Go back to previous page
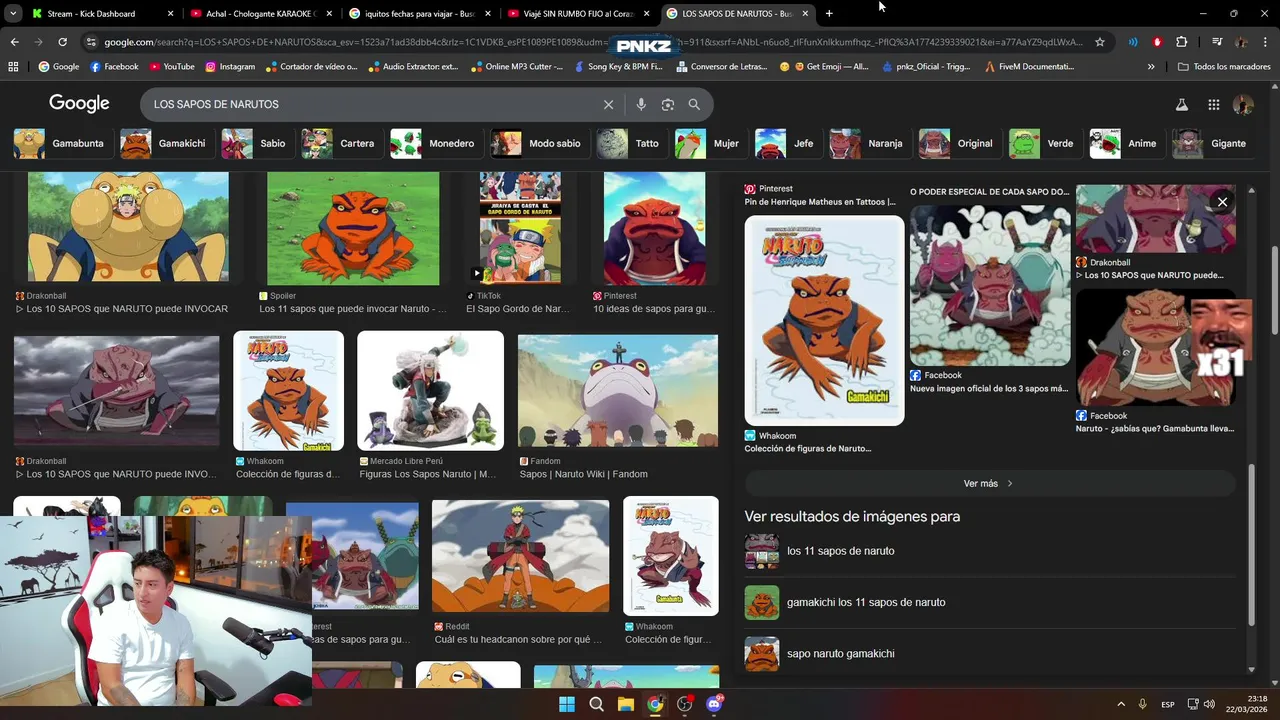 pyautogui.click(x=14, y=42)
